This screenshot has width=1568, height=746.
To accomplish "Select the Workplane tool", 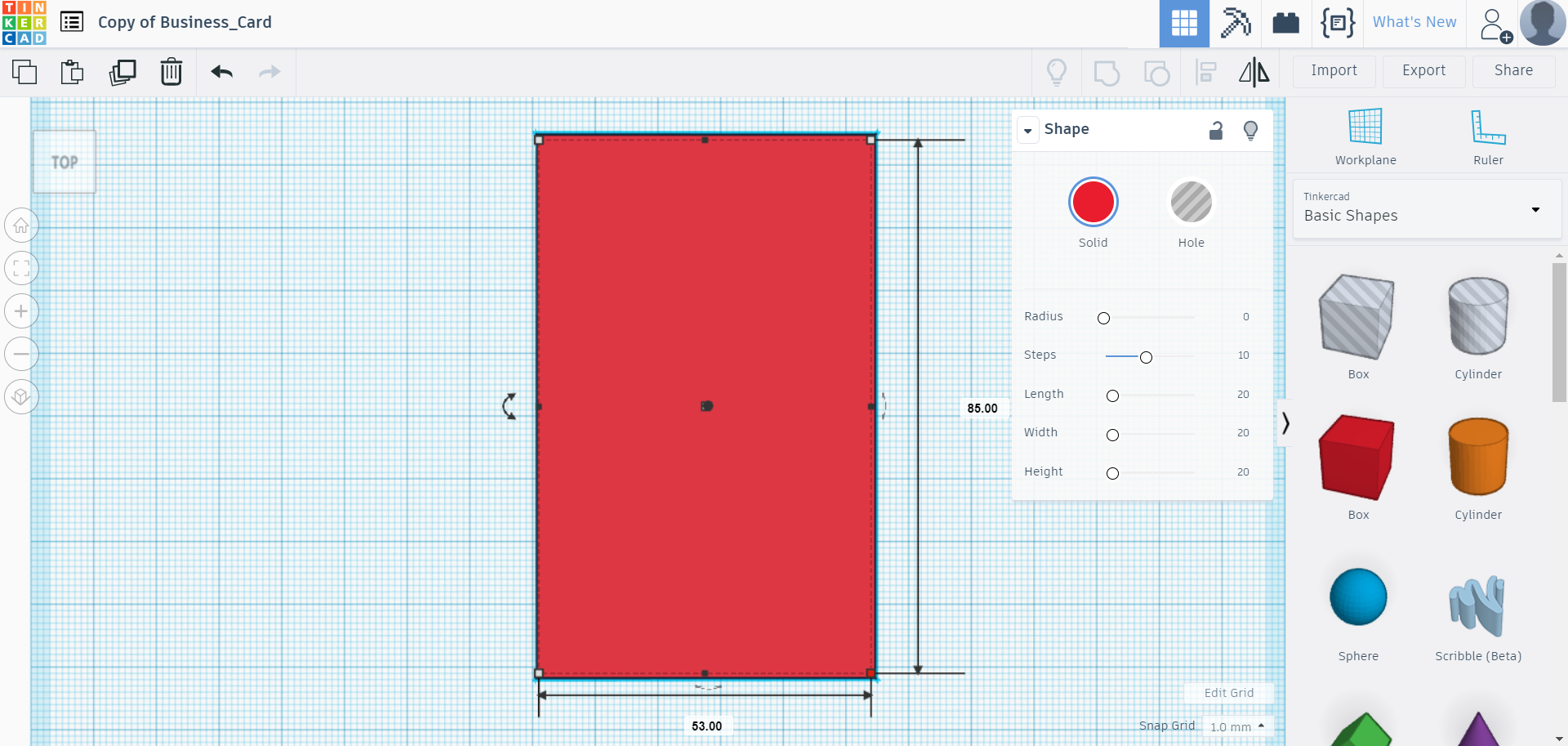I will [1365, 136].
